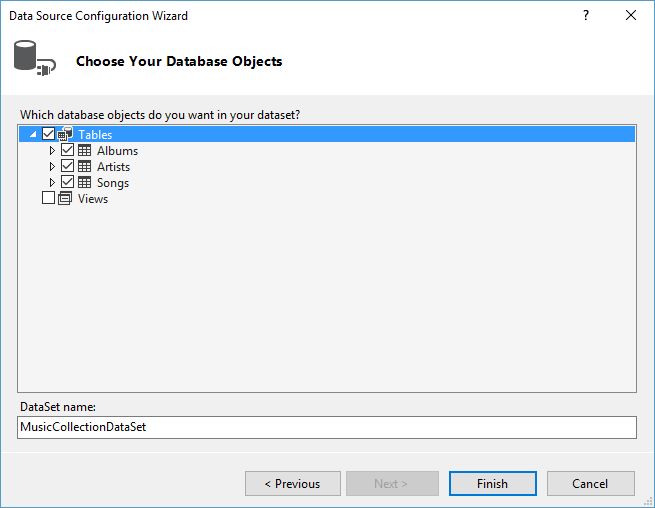Expand the Songs table node
Screen dimensions: 655x508
[x=52, y=183]
